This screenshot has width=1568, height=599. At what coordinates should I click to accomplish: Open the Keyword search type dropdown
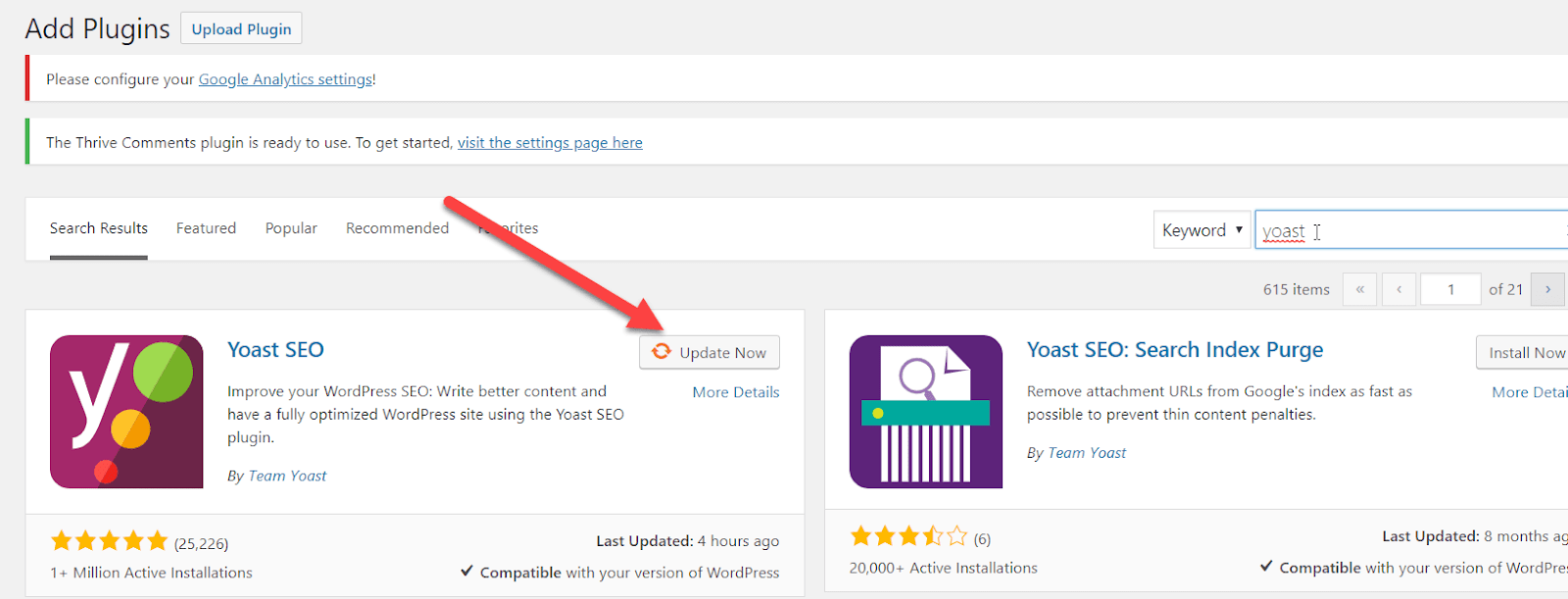1202,230
